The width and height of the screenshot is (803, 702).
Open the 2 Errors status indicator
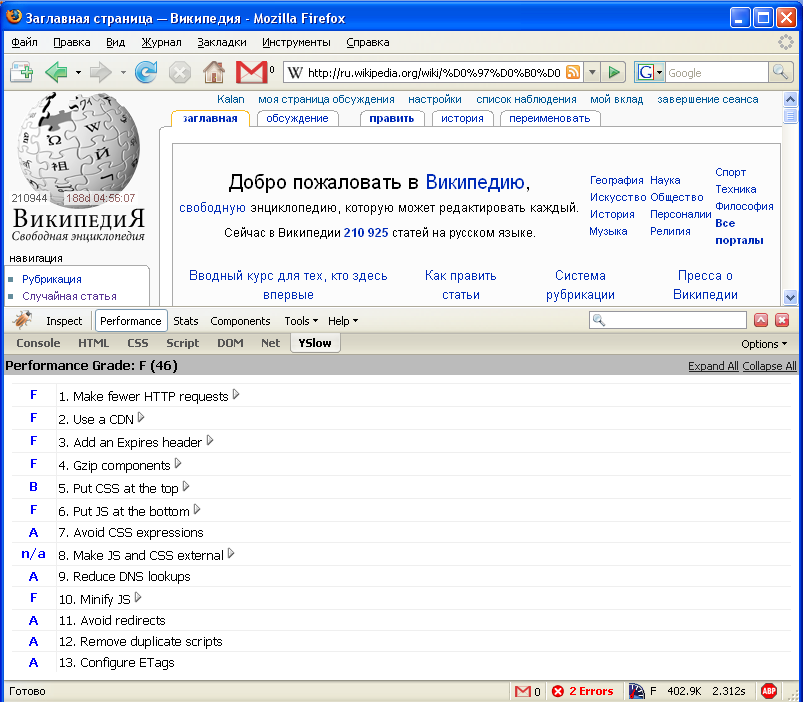(582, 691)
